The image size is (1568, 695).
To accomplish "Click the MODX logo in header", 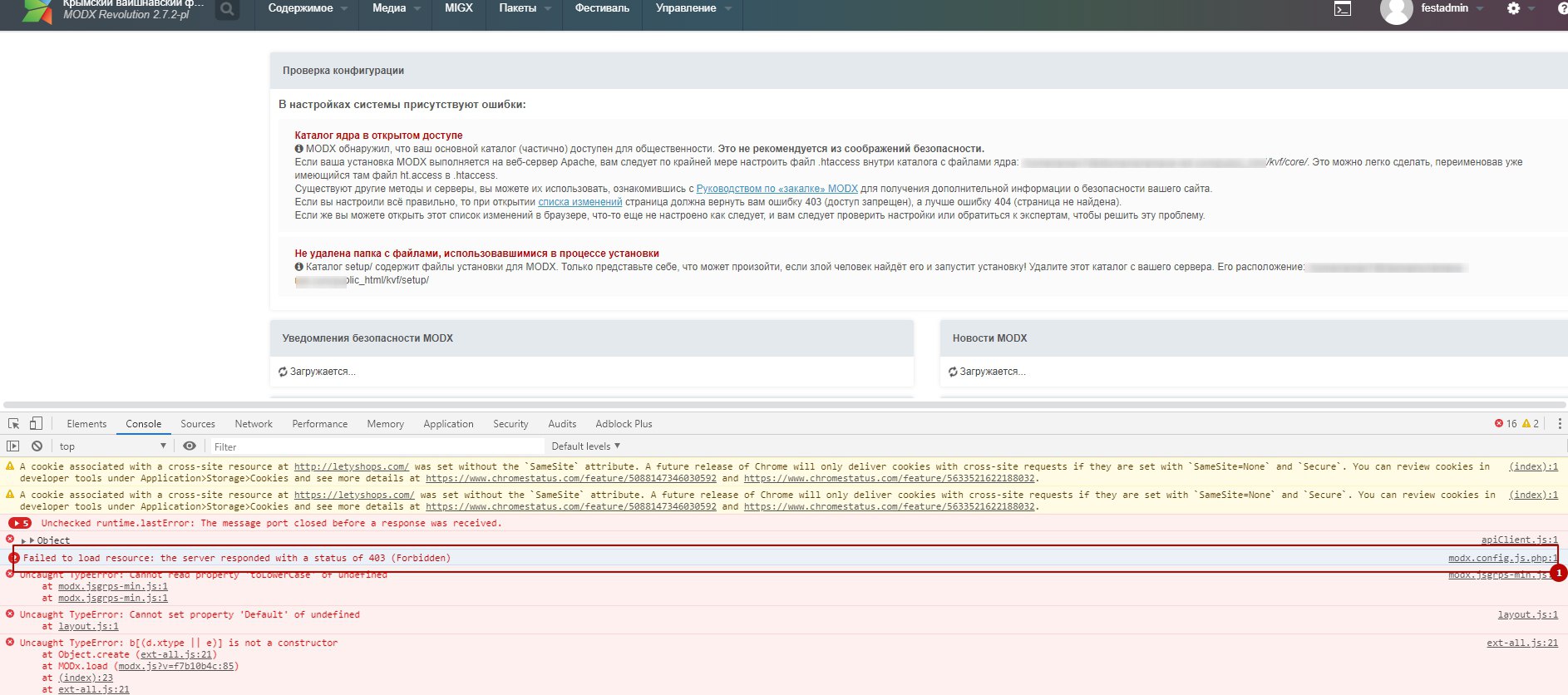I will (x=37, y=12).
